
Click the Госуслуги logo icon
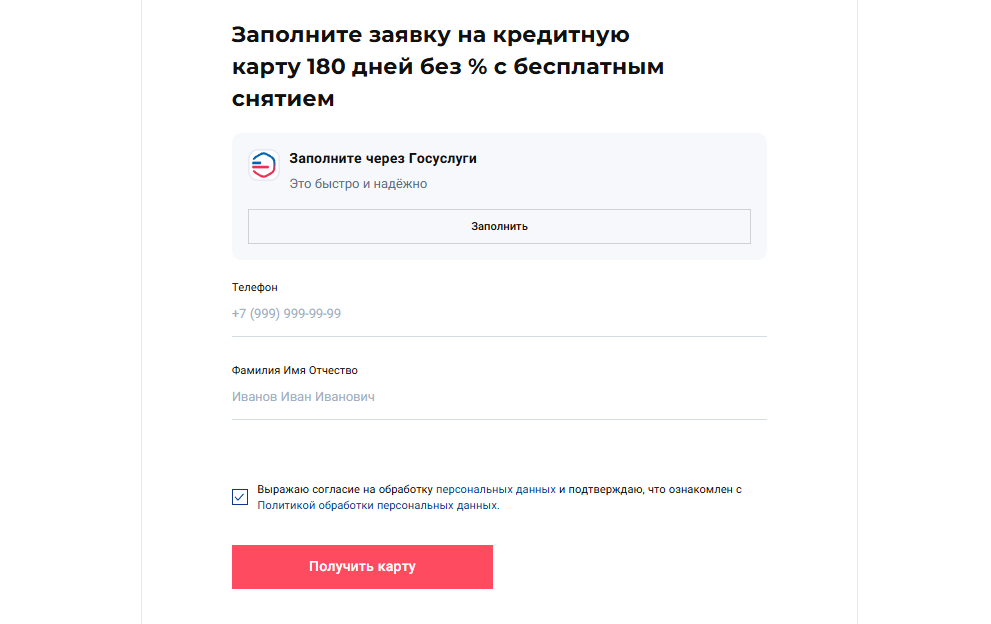[x=264, y=164]
